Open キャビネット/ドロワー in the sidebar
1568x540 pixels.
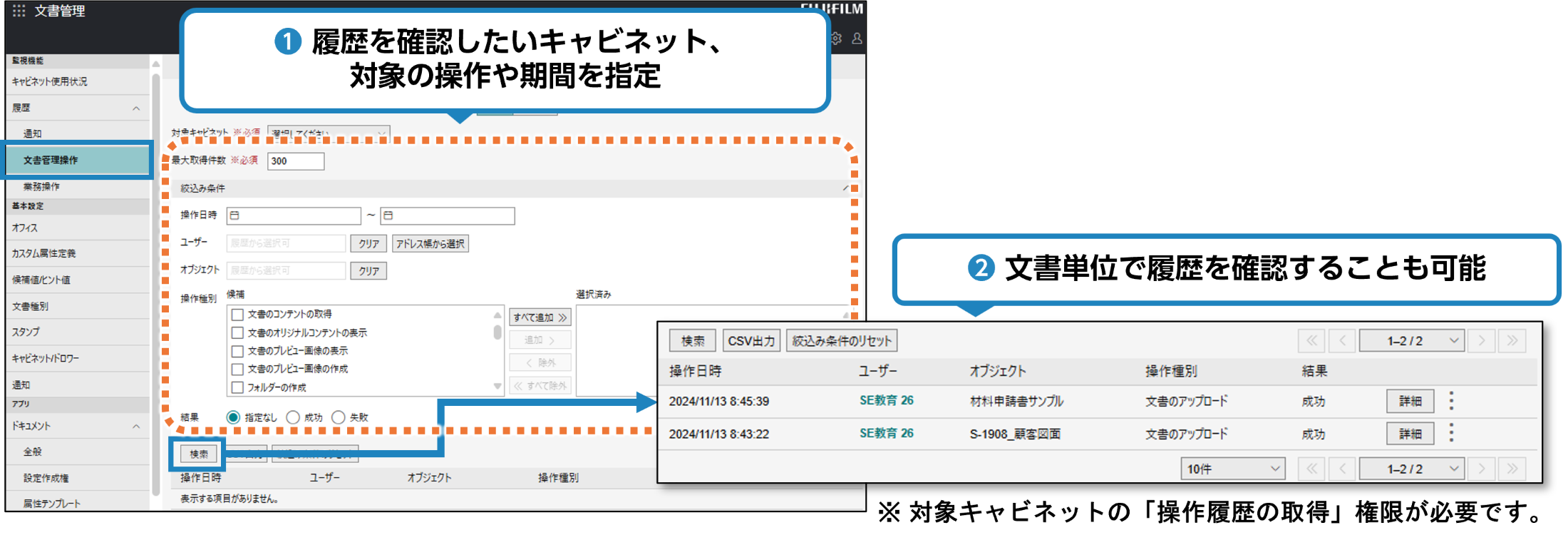point(77,358)
